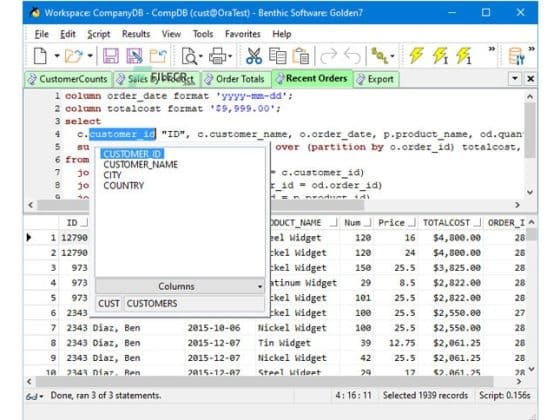Switch to the Export tab
The image size is (560, 420).
[376, 79]
